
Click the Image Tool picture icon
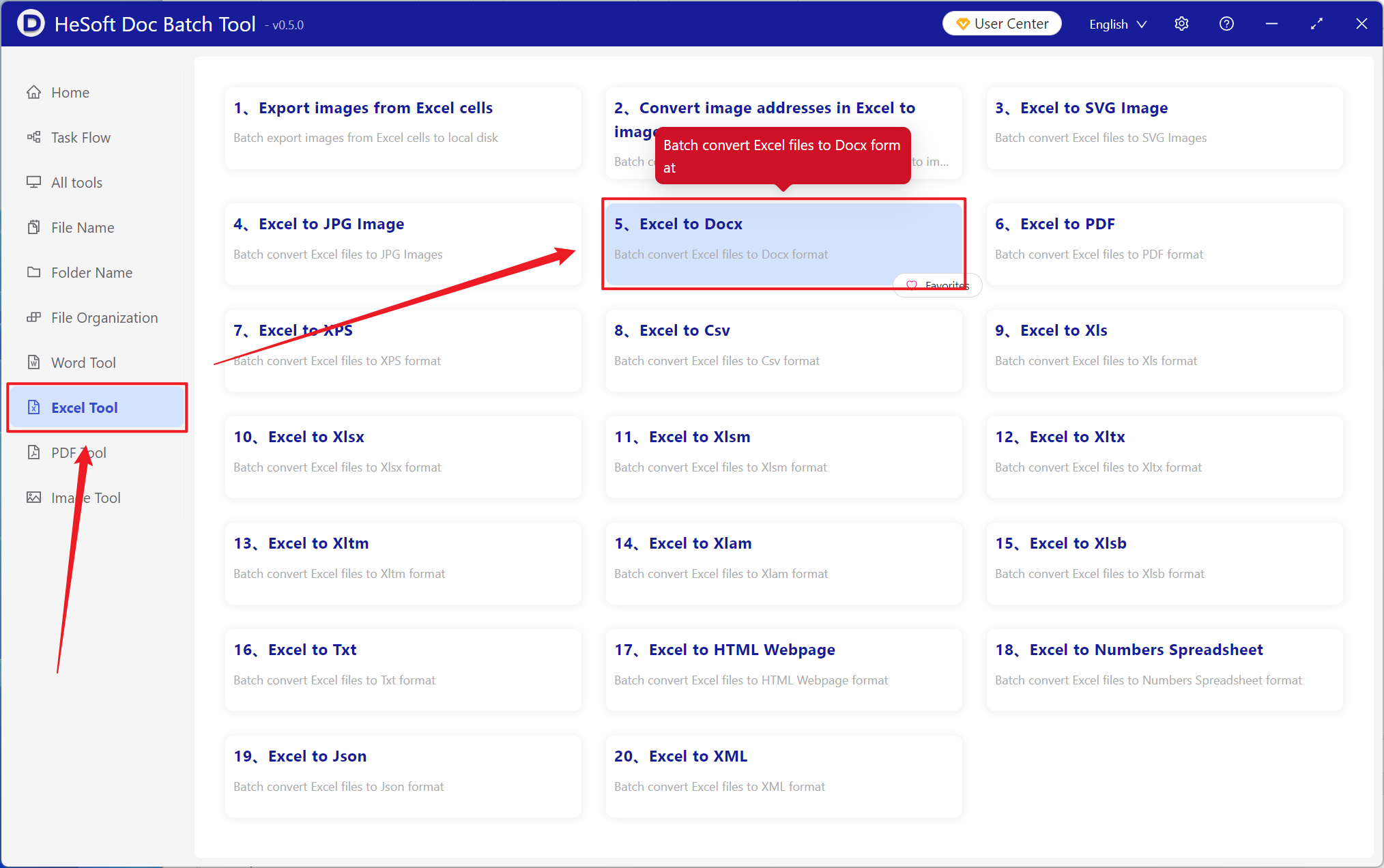point(33,497)
